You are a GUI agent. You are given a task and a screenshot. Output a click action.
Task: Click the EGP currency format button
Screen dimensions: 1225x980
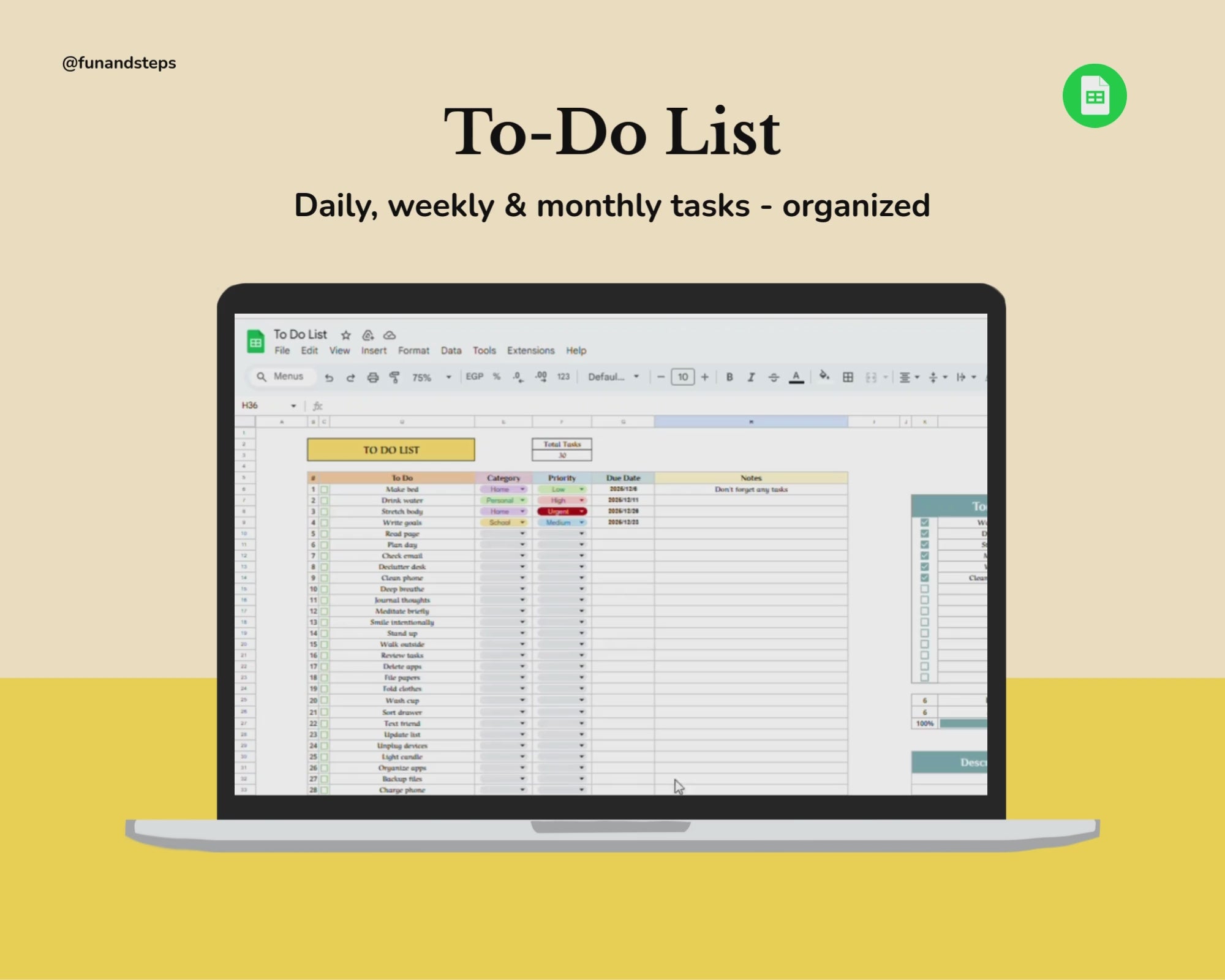pos(474,377)
